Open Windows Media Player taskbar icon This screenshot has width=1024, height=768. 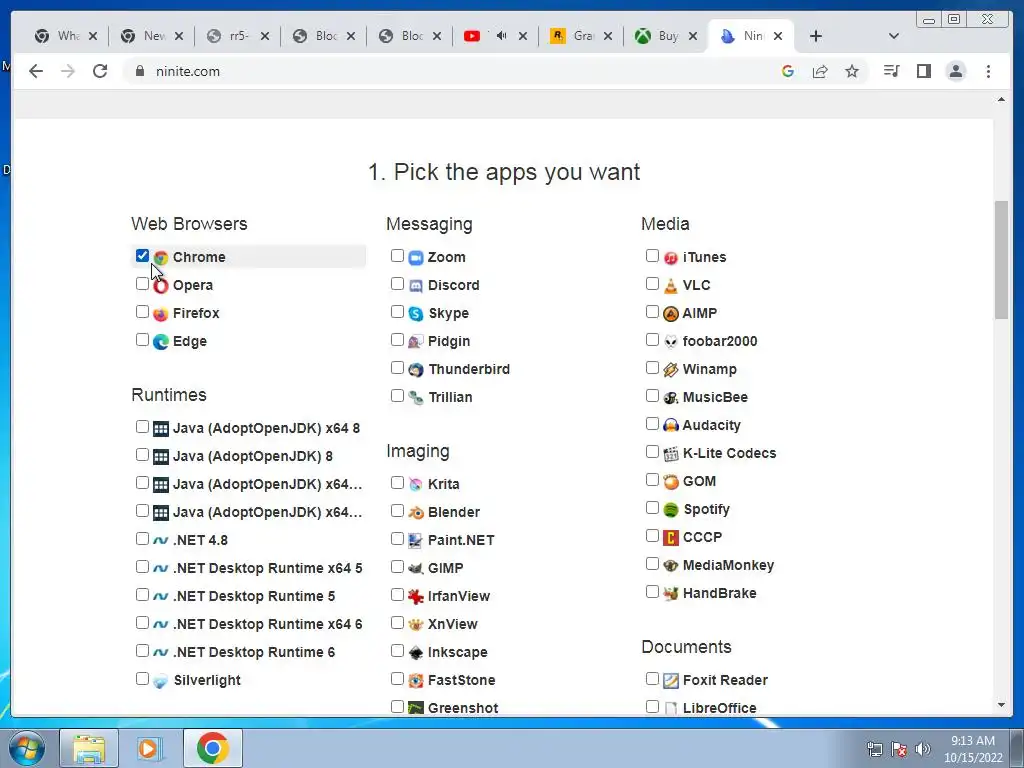point(148,748)
